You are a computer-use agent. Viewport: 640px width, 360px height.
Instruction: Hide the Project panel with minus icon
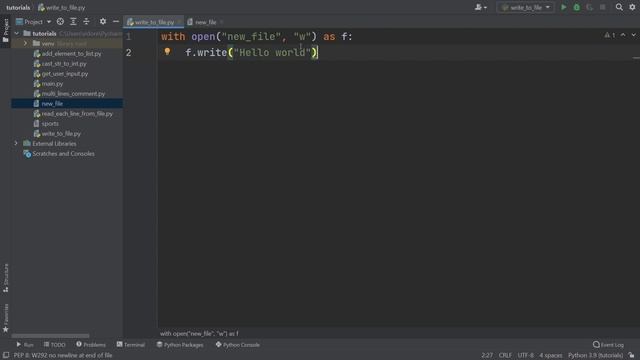coord(116,22)
